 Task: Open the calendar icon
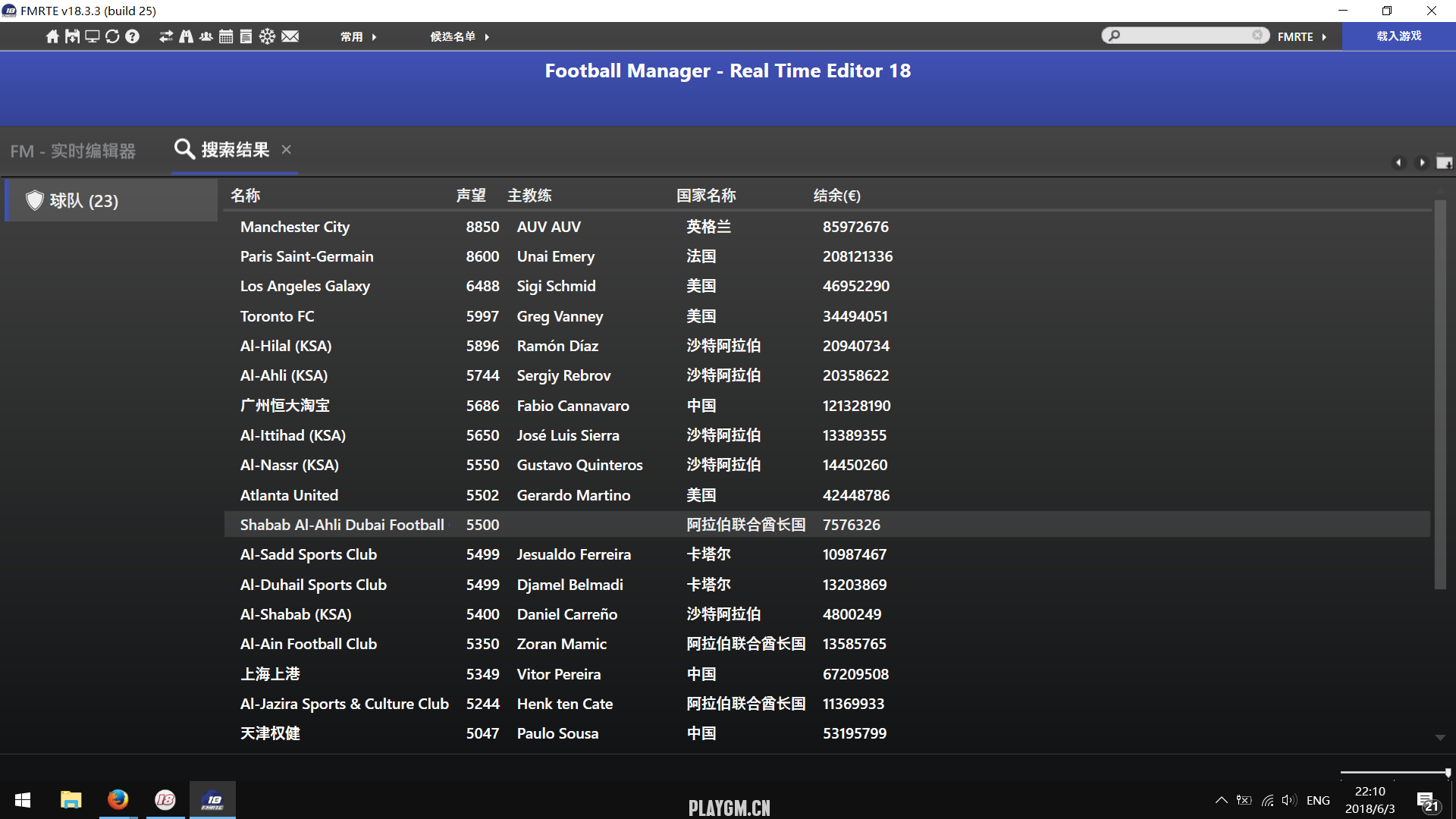click(226, 36)
